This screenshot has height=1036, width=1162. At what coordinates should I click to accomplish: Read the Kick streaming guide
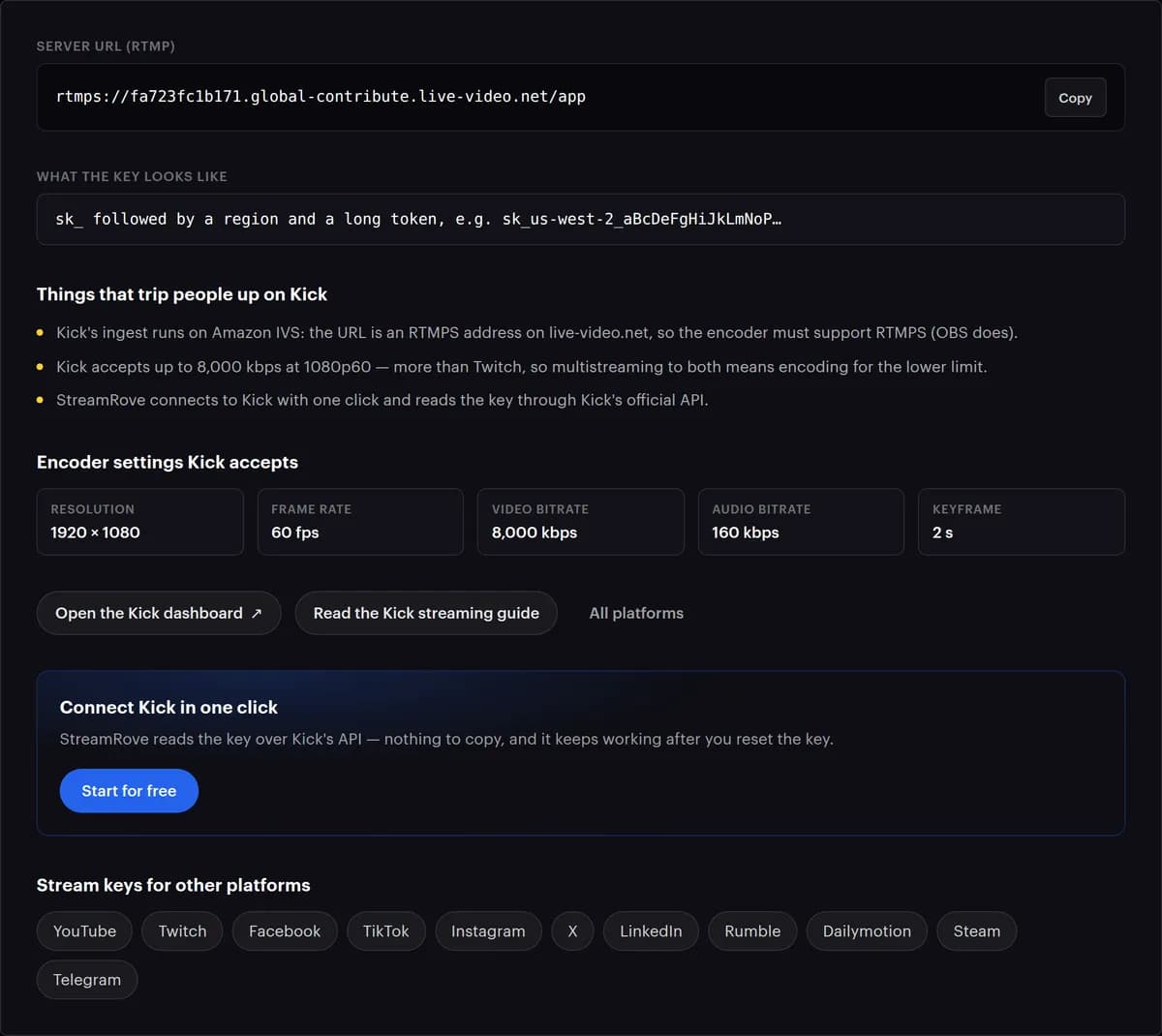[x=426, y=613]
